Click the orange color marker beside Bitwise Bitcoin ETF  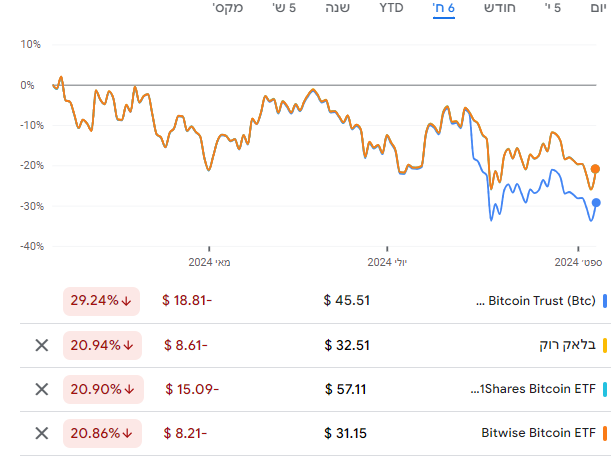[x=605, y=433]
